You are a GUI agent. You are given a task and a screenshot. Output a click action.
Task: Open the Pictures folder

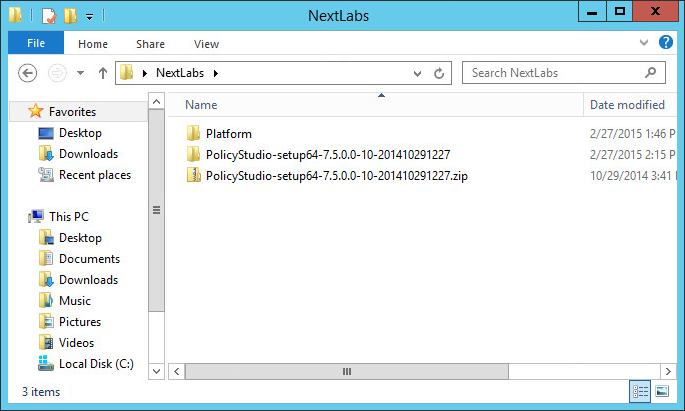(80, 321)
